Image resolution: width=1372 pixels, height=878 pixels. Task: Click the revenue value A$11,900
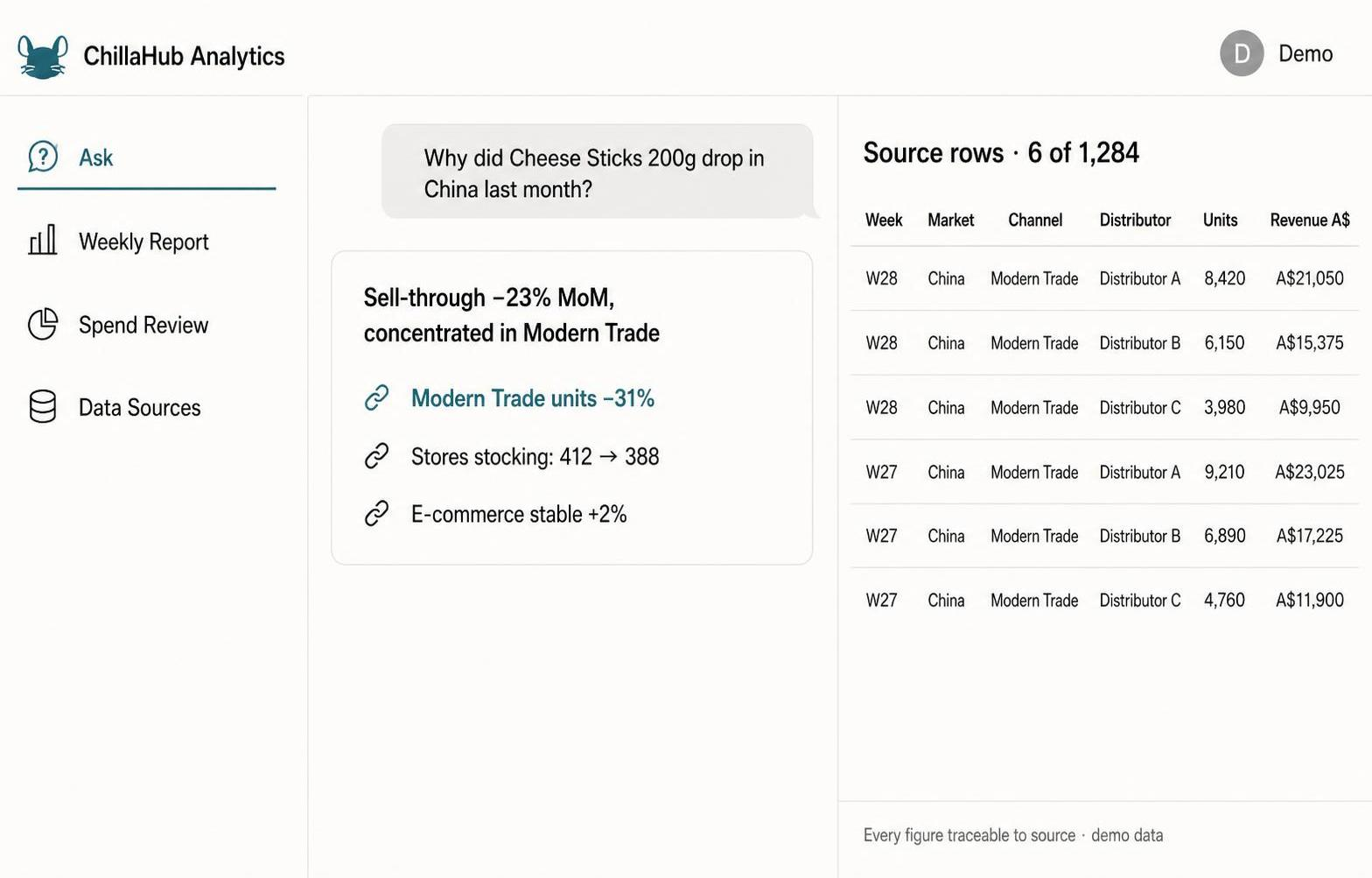(1310, 601)
